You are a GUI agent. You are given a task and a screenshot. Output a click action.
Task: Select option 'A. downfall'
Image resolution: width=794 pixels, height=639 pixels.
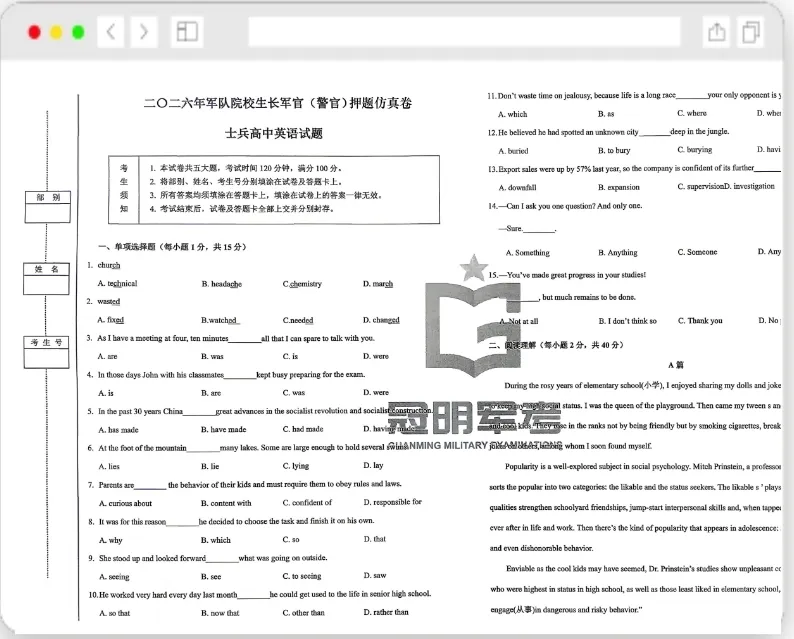click(517, 188)
